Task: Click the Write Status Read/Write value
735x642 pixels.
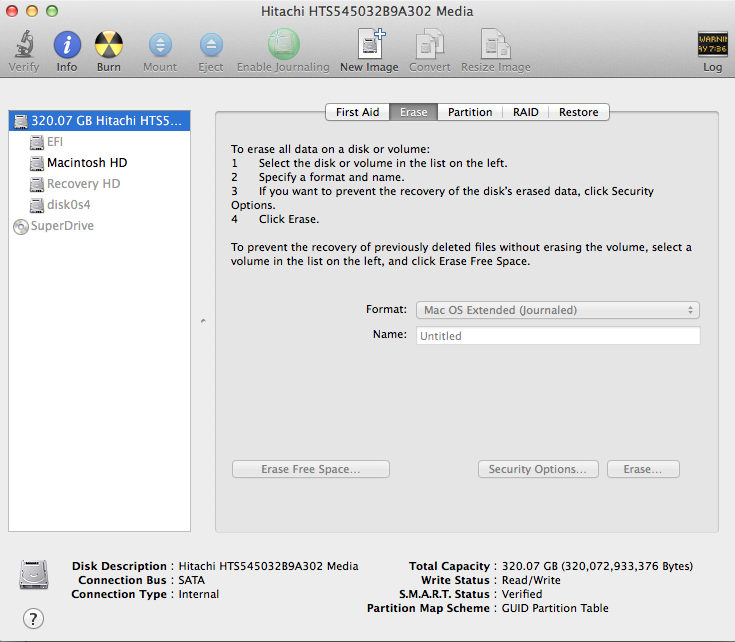Action: tap(531, 580)
